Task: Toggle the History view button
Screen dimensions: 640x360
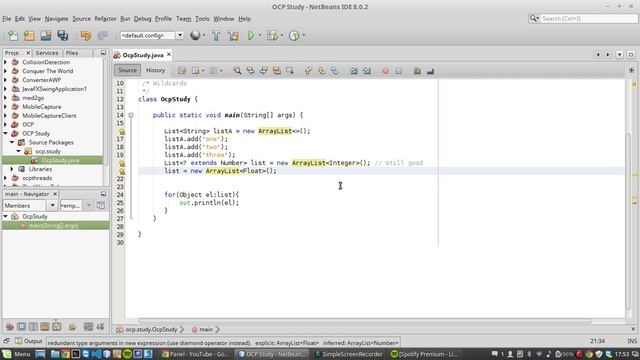Action: (155, 70)
